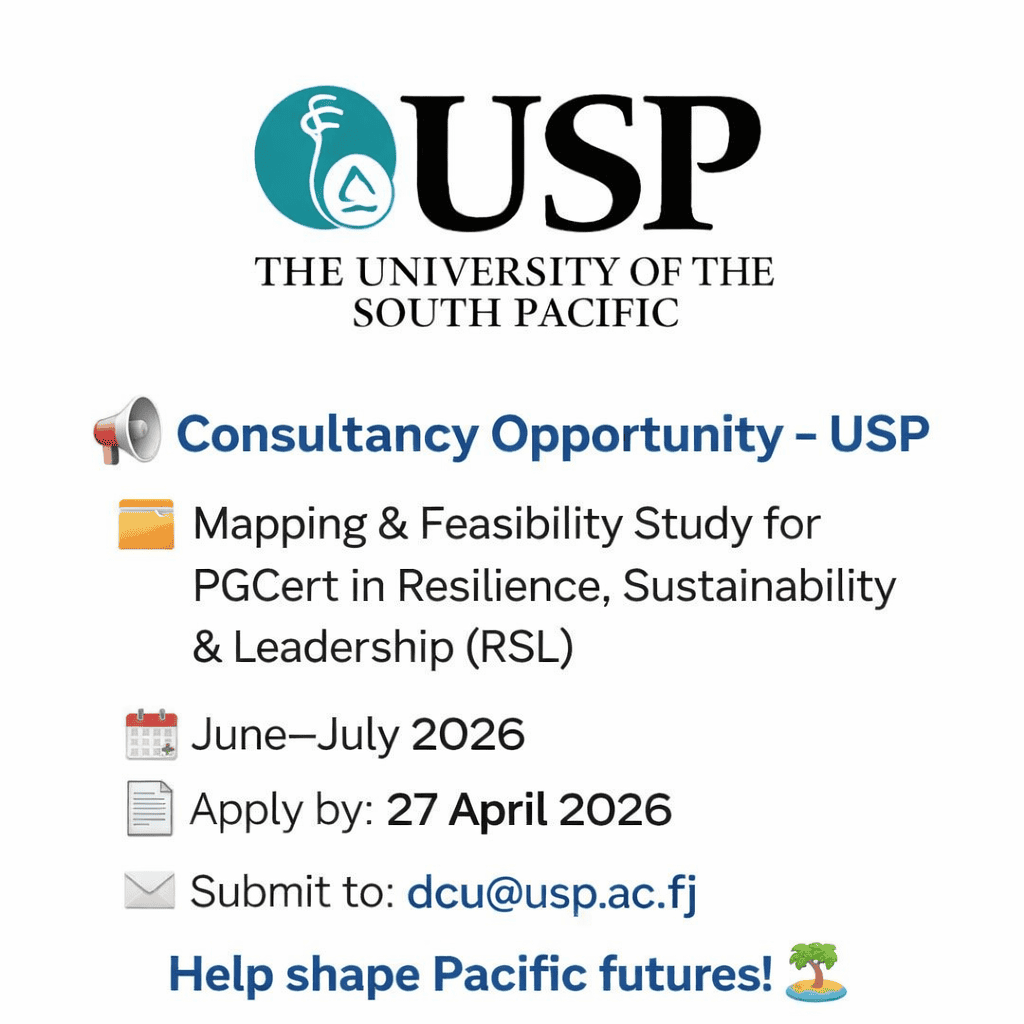Screen dimensions: 1024x1024
Task: Click the June–July 2026 date text
Action: tap(358, 736)
